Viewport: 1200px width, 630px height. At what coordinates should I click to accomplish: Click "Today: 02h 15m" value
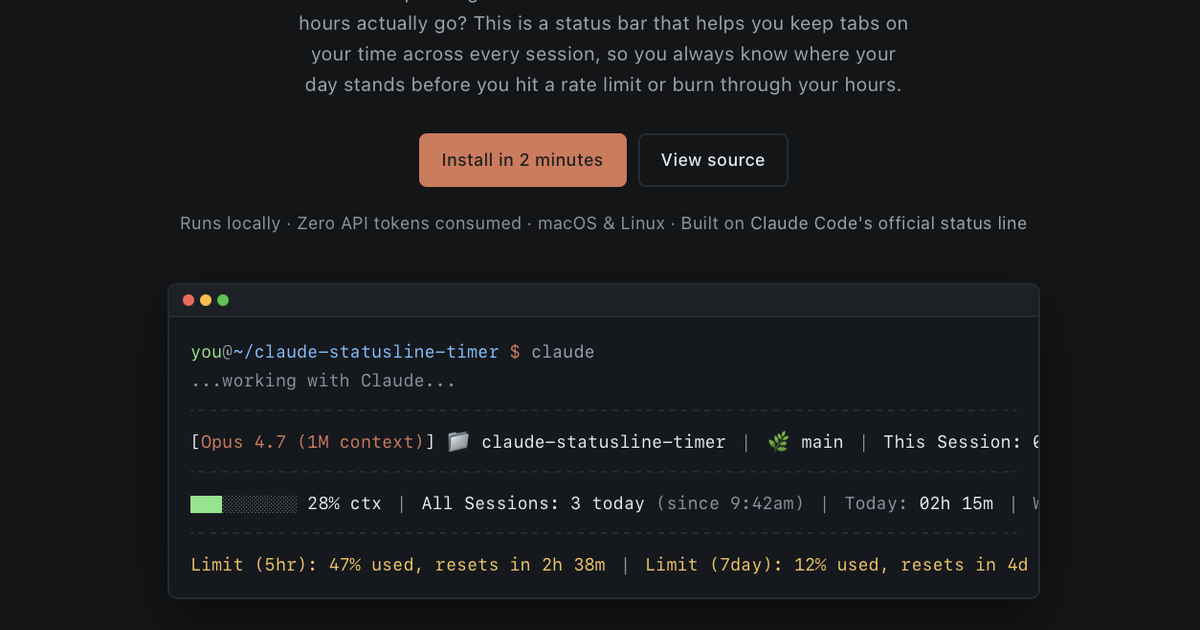pyautogui.click(x=919, y=503)
